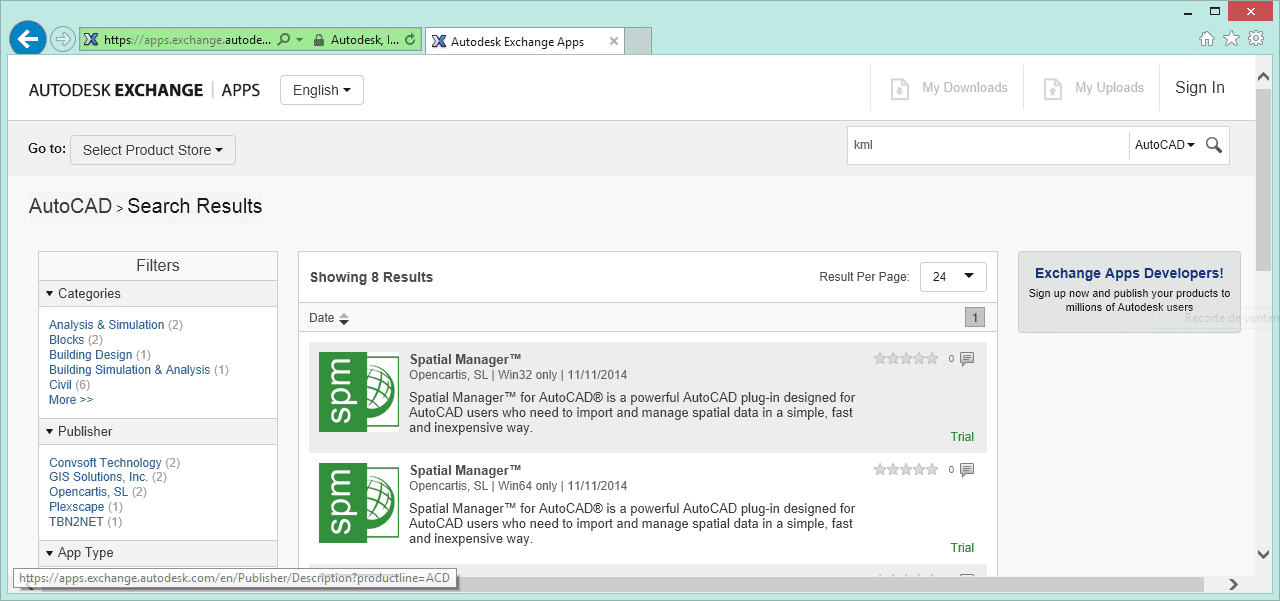Screen dimensions: 1280x601
Task: Open My Uploads
Action: tap(1093, 88)
